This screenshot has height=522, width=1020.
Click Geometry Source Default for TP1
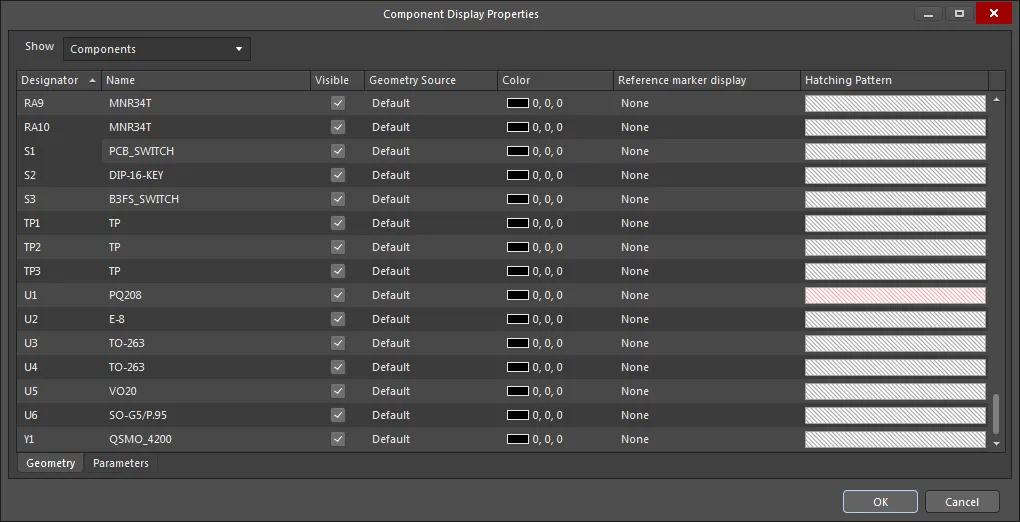coord(431,223)
